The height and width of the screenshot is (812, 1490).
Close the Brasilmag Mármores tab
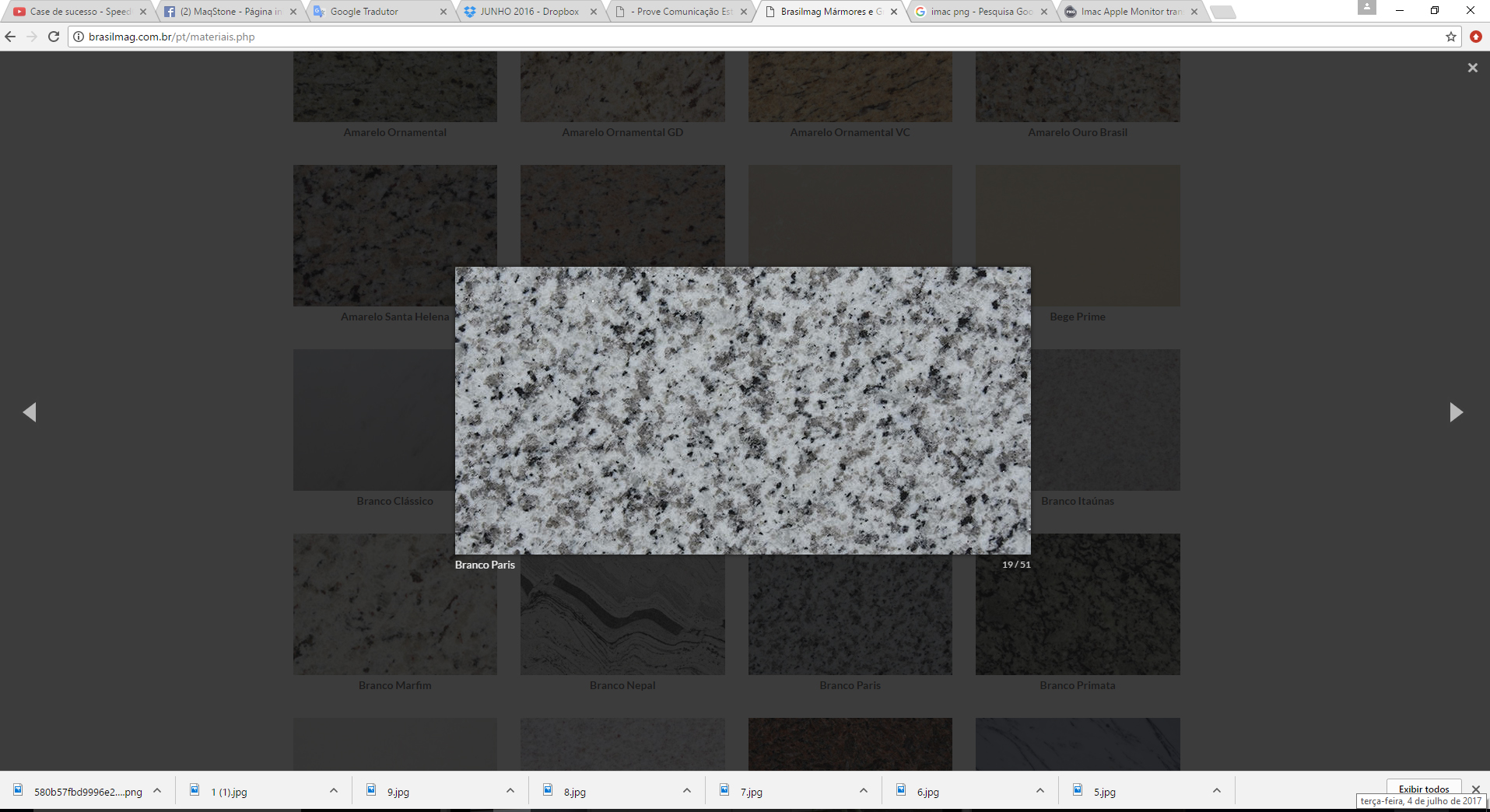pos(894,12)
